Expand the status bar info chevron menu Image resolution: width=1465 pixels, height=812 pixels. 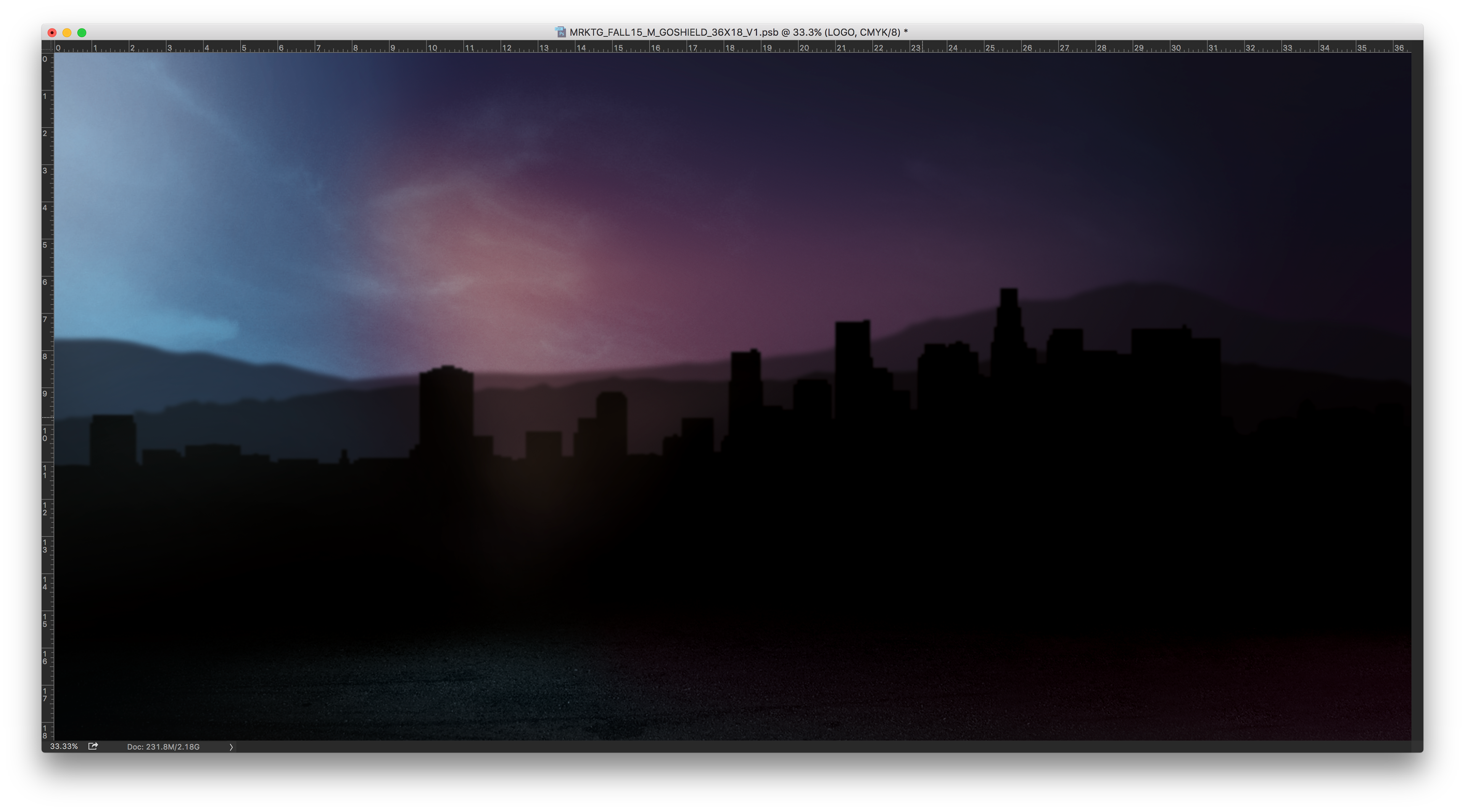tap(231, 747)
